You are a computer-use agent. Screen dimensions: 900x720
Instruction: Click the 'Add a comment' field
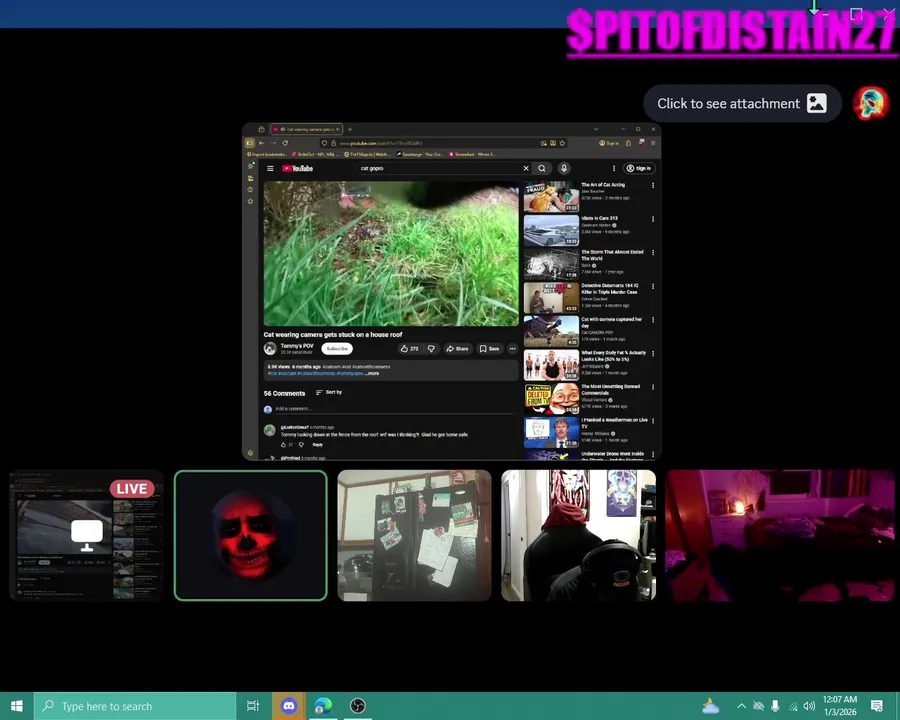pyautogui.click(x=394, y=409)
